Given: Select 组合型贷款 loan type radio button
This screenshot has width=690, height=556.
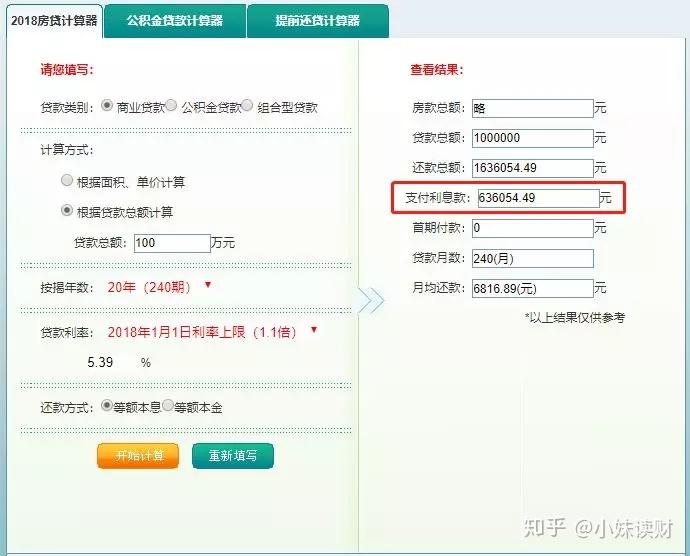Looking at the screenshot, I should click(x=247, y=106).
